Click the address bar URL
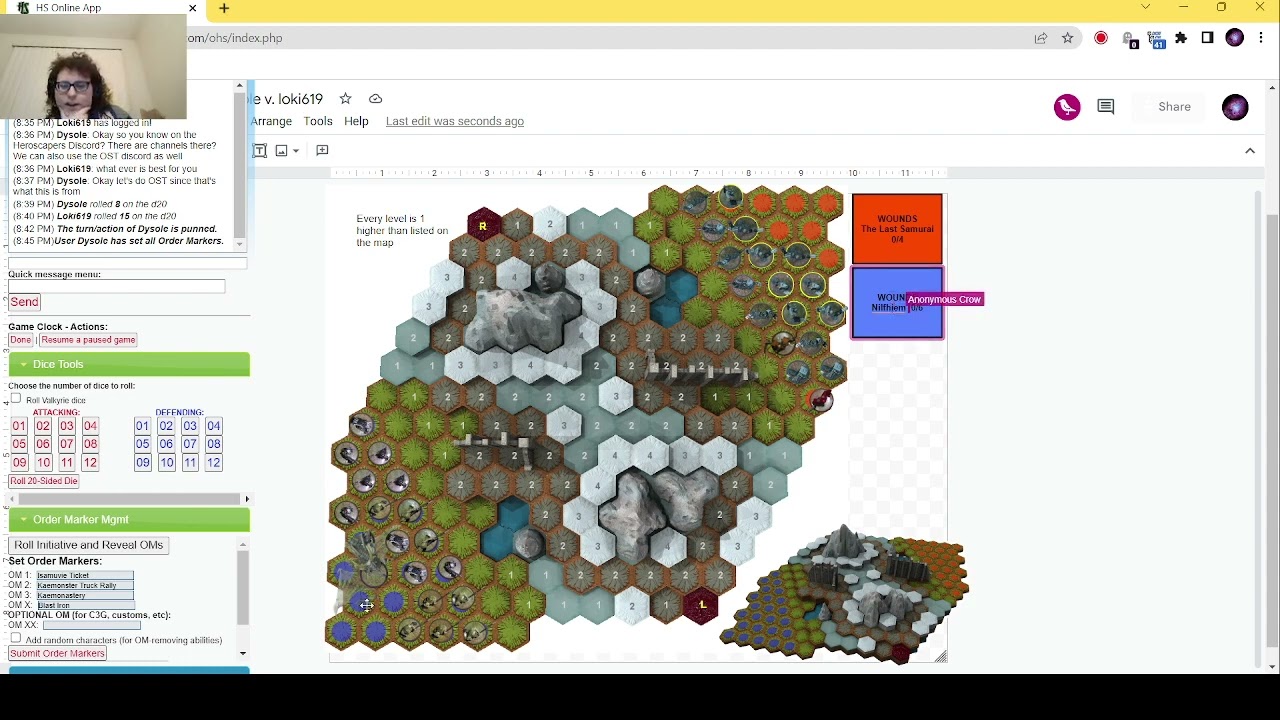1280x720 pixels. coord(235,38)
